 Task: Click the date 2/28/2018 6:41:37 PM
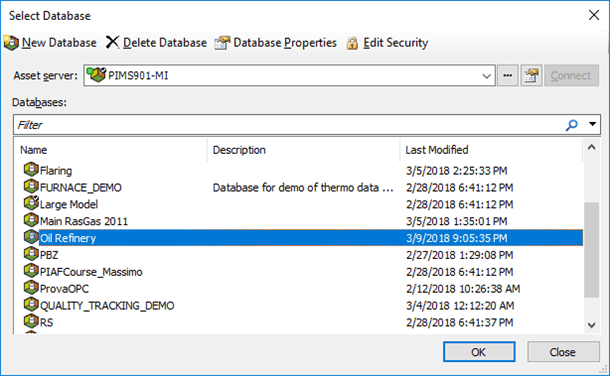[x=460, y=322]
